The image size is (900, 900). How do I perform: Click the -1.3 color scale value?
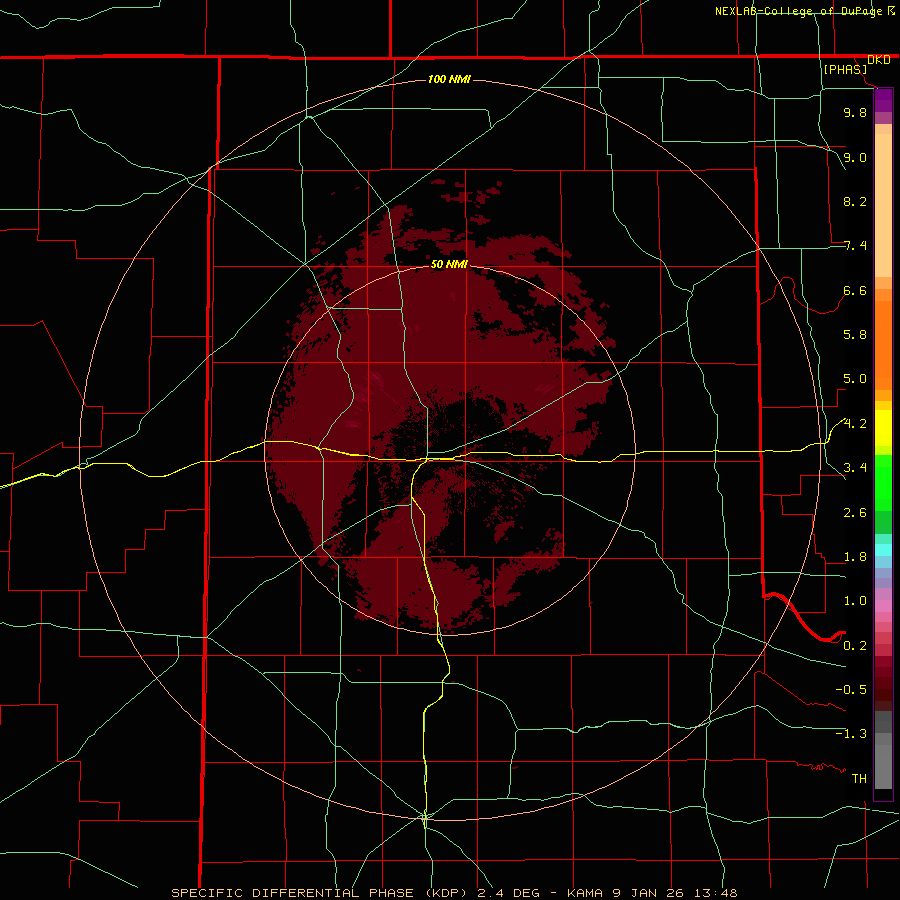click(851, 734)
